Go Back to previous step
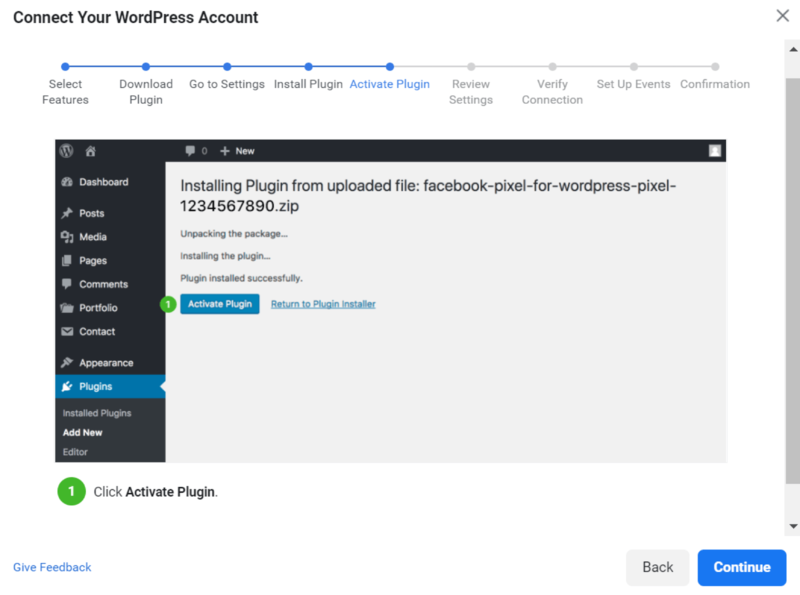The height and width of the screenshot is (595, 800). tap(657, 567)
